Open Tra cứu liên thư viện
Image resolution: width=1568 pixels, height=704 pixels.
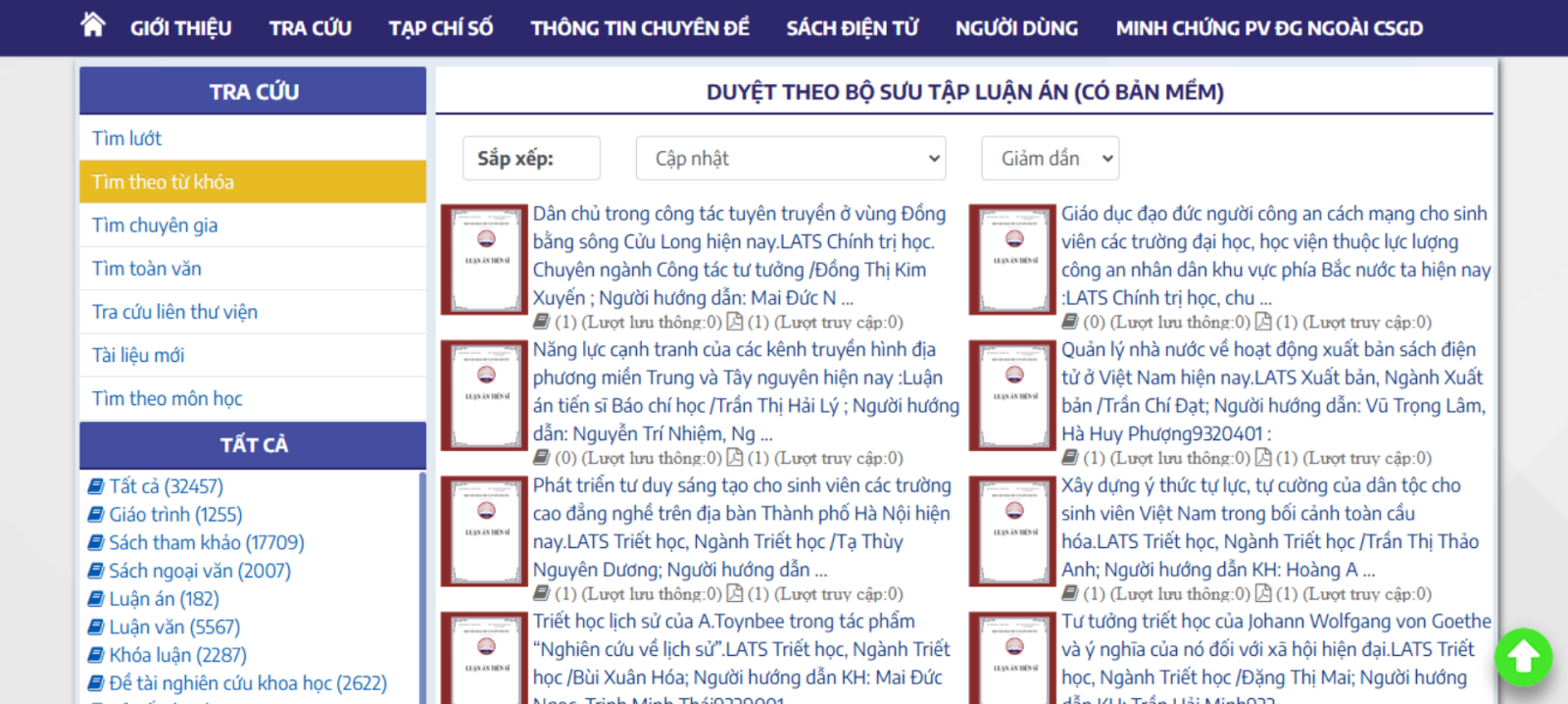tap(253, 312)
